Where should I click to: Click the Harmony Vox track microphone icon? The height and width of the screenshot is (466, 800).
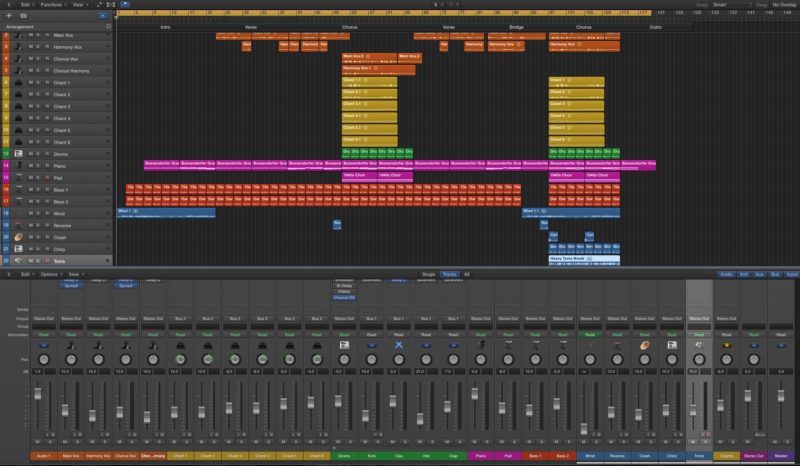click(x=18, y=47)
